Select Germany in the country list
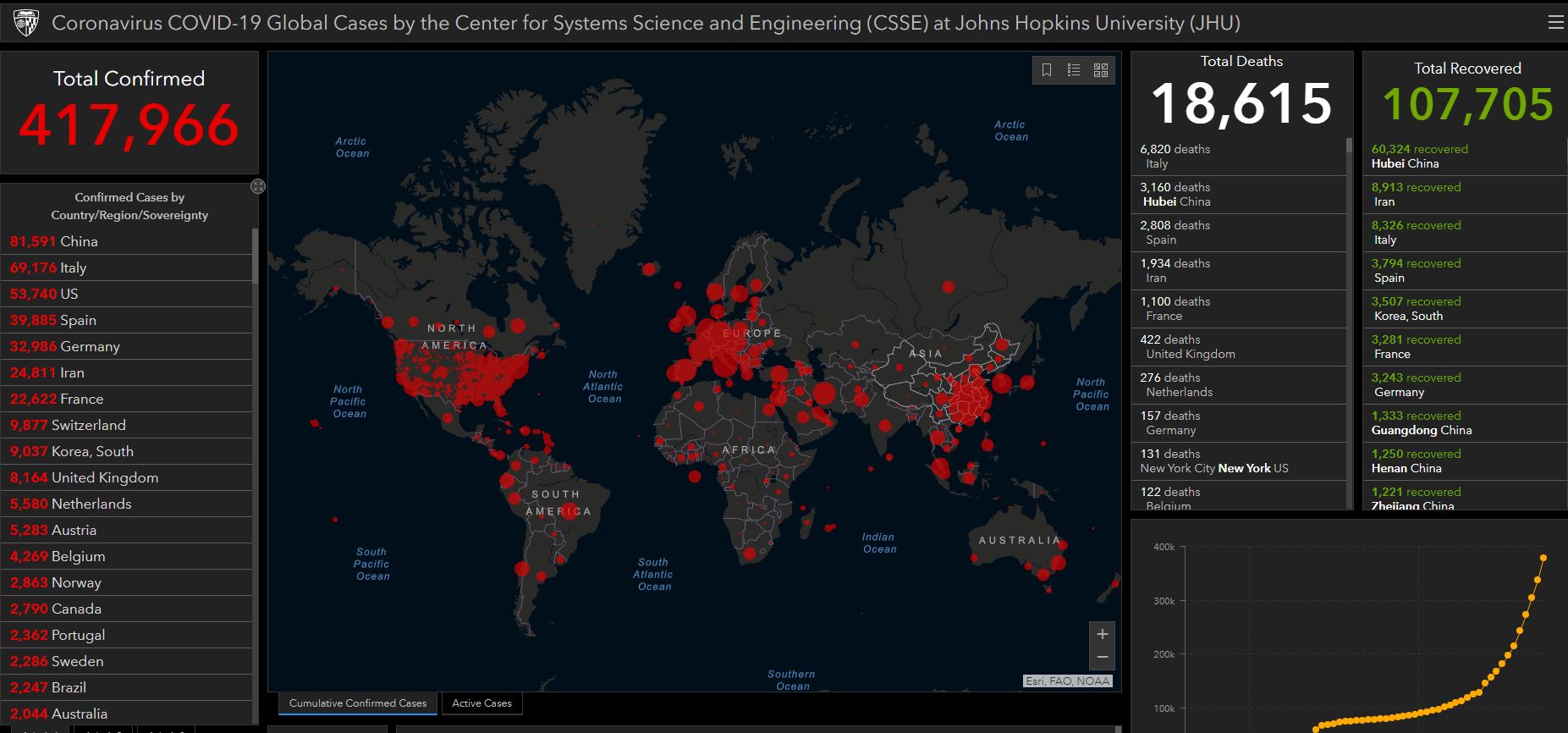 126,346
